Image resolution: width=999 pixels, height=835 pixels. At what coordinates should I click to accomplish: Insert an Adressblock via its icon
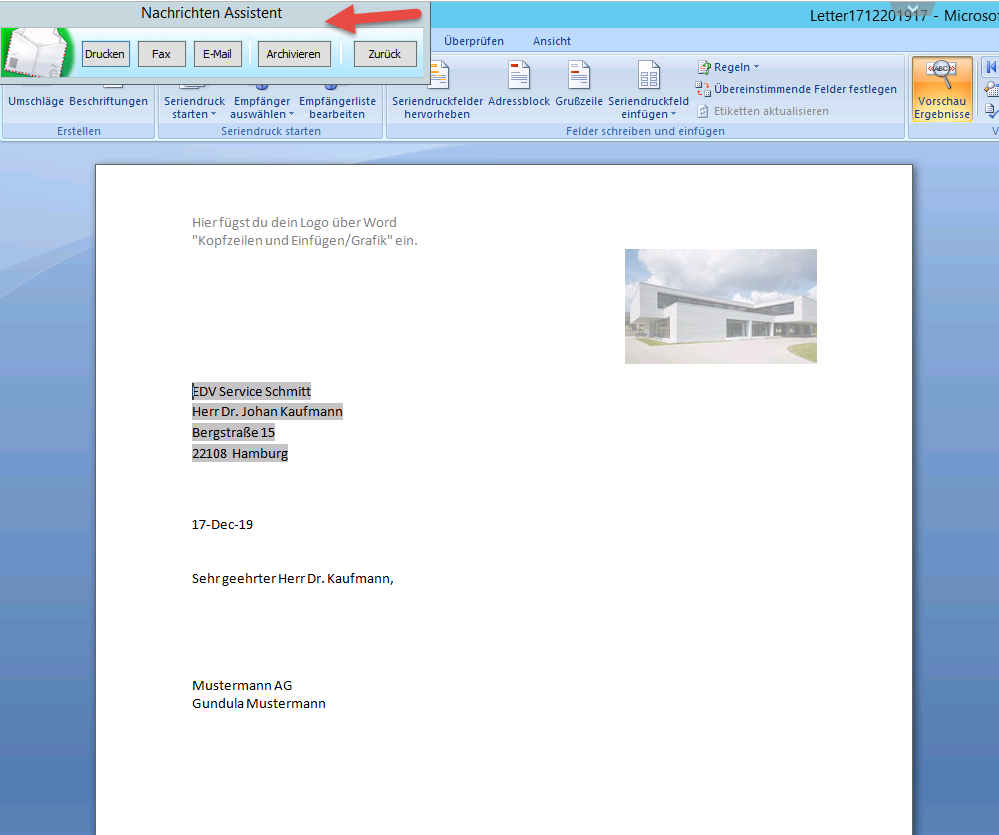click(x=519, y=75)
